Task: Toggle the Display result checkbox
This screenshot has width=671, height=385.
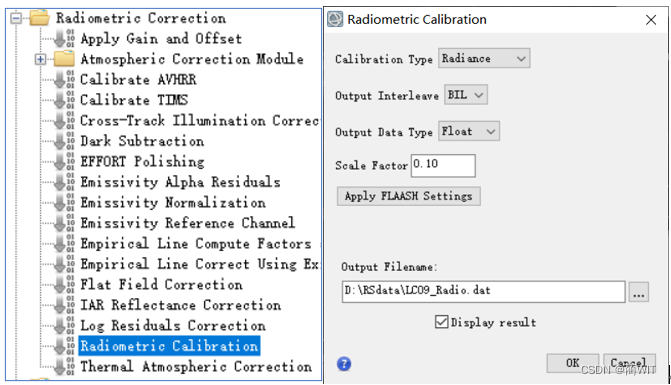Action: point(441,322)
